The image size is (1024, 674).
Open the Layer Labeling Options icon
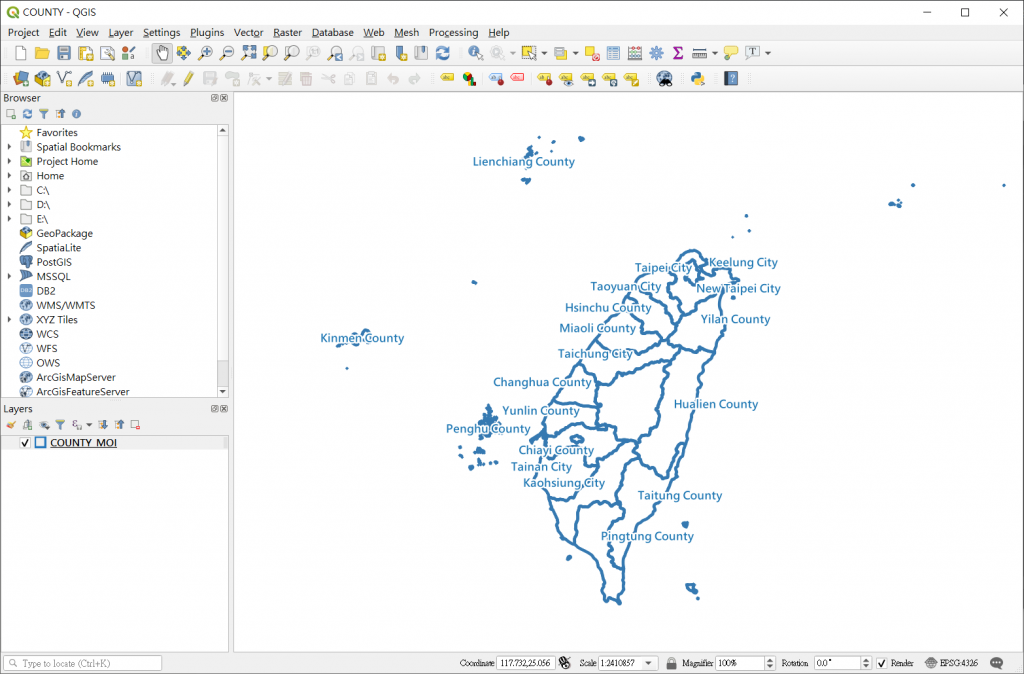(447, 79)
